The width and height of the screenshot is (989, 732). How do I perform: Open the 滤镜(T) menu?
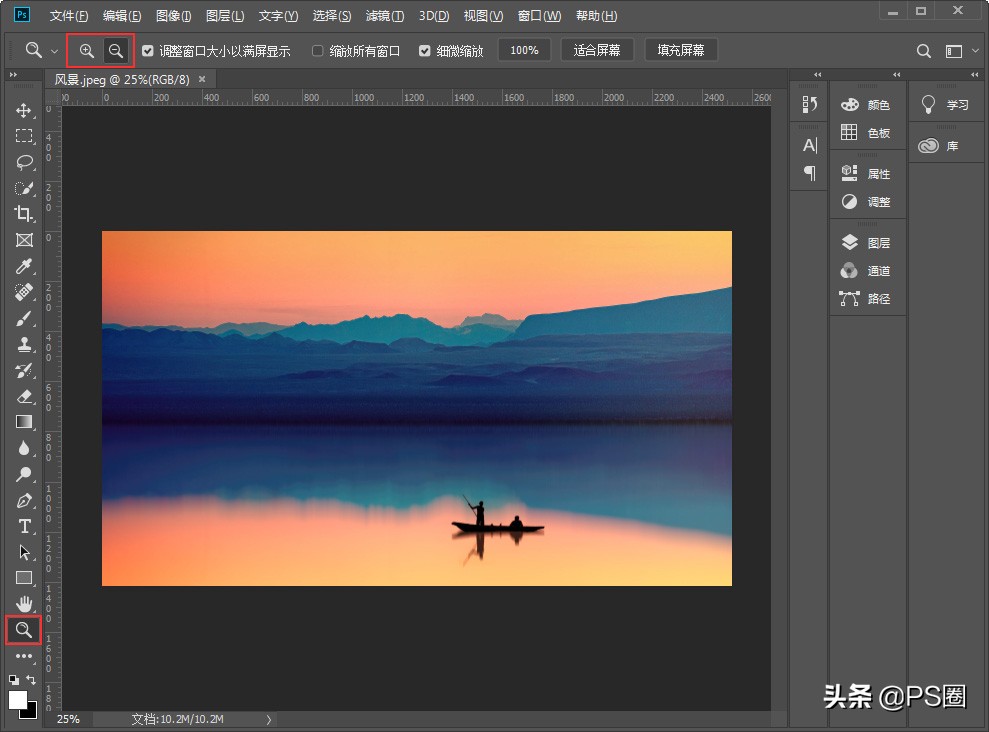tap(385, 16)
